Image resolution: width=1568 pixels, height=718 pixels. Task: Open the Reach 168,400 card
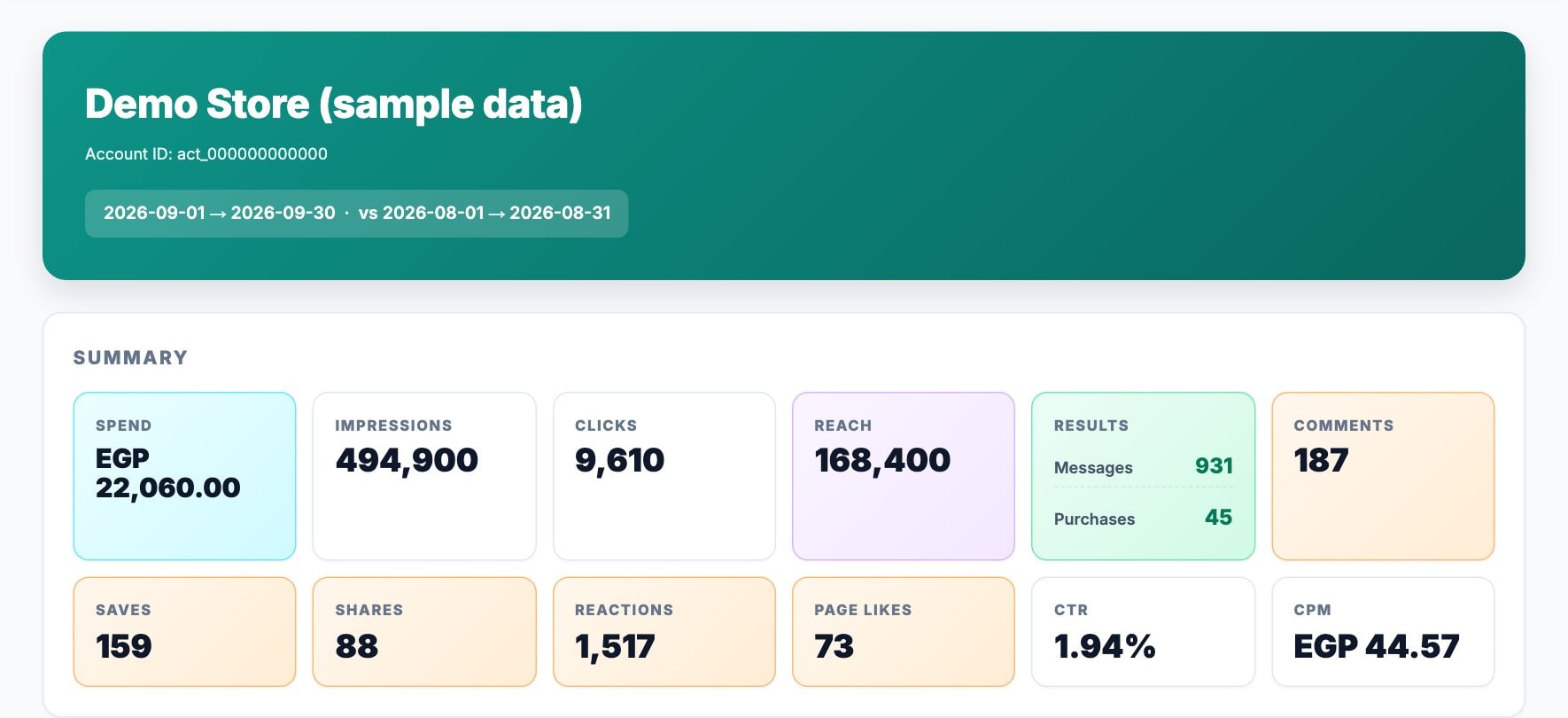click(x=904, y=476)
